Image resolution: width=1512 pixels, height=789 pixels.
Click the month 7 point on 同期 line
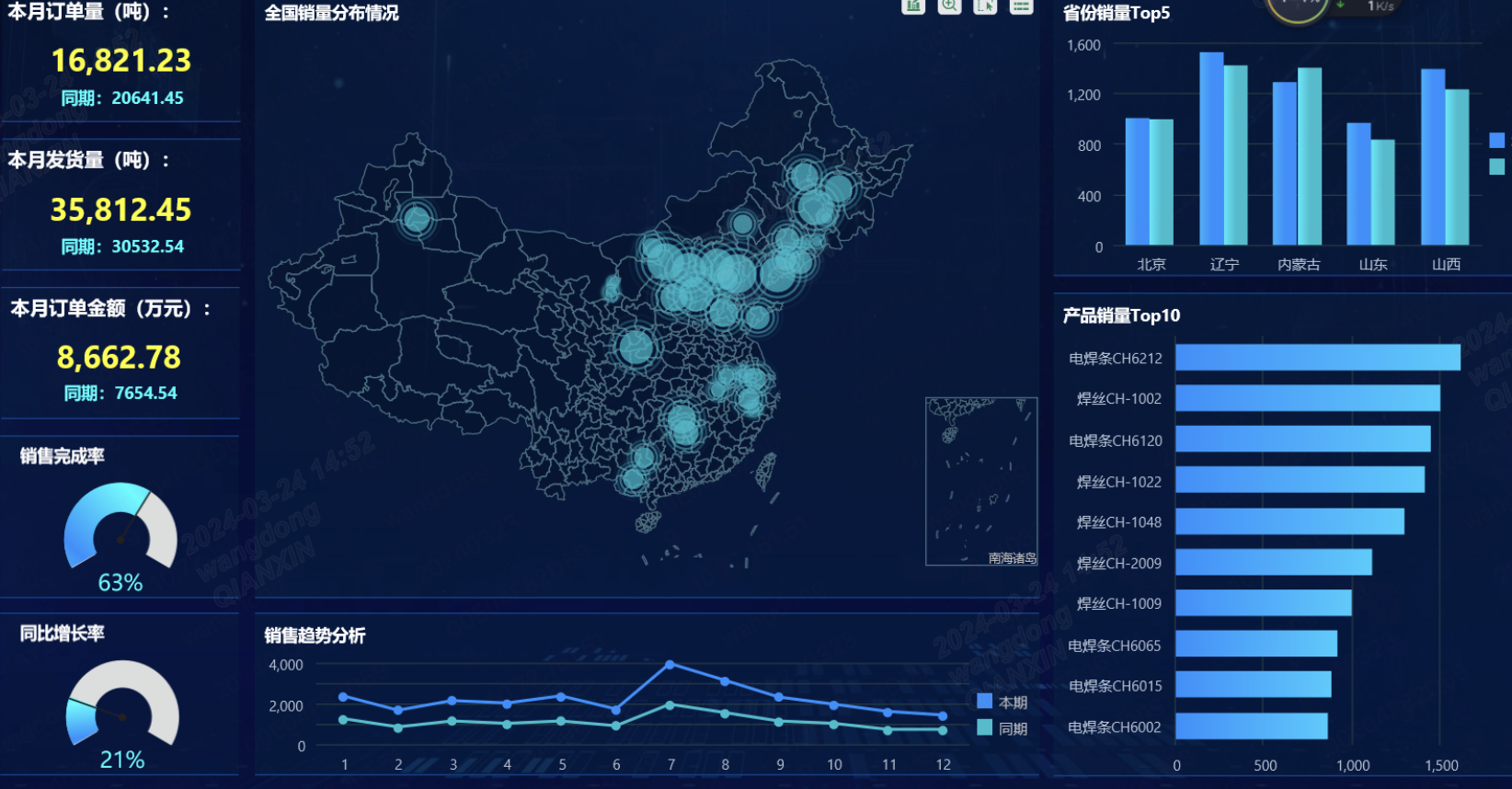pyautogui.click(x=670, y=705)
